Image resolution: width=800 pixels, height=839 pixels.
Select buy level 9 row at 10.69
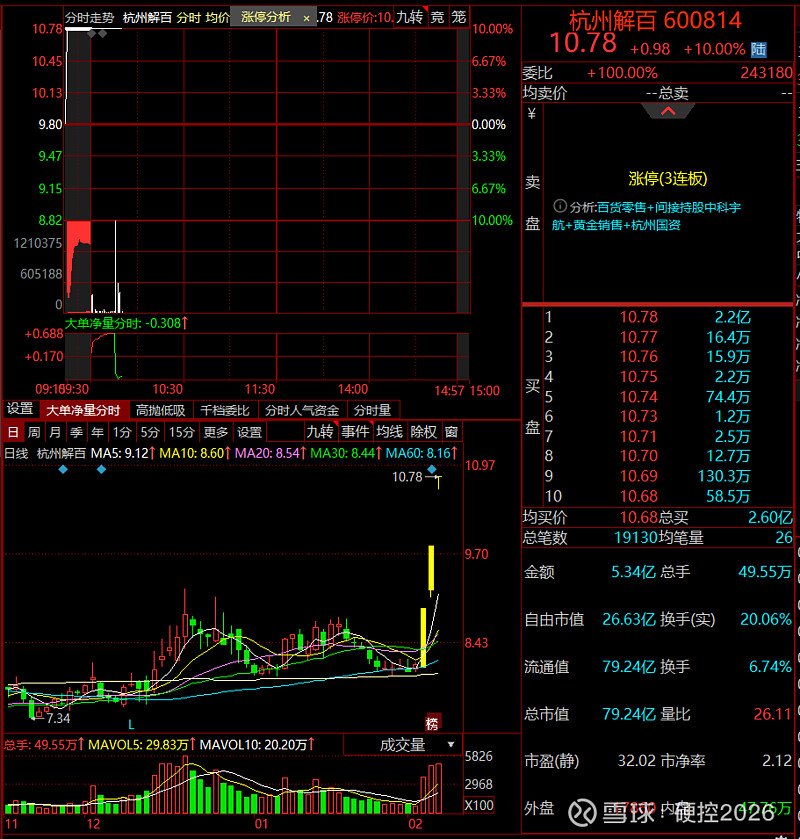668,476
